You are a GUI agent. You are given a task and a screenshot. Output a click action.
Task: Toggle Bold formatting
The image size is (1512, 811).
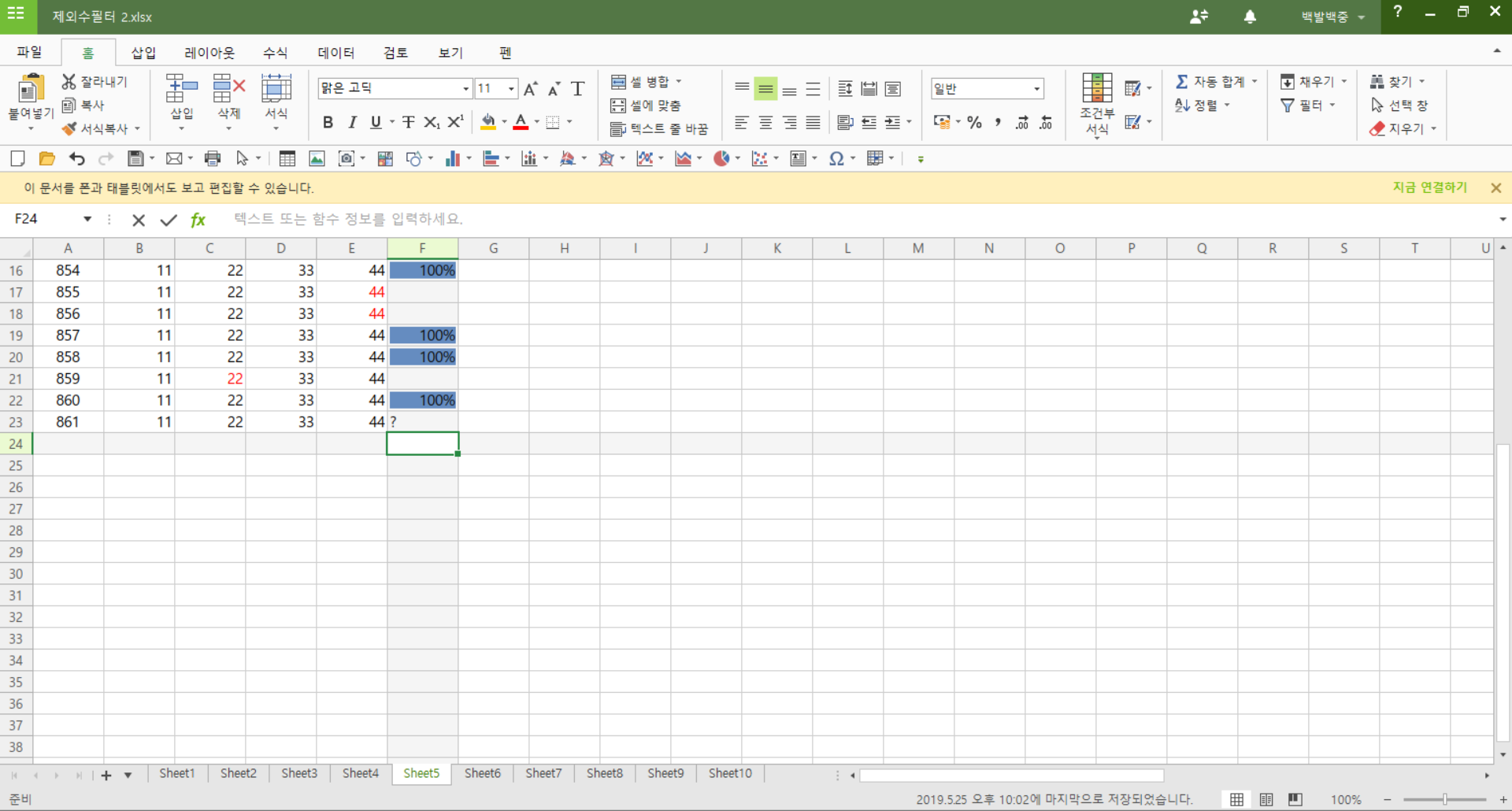[328, 122]
